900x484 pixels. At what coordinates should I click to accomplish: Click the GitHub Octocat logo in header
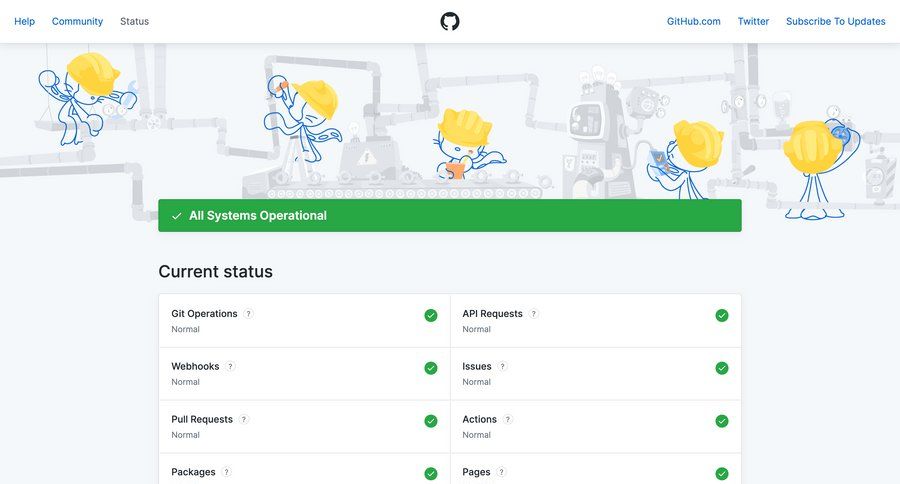click(450, 21)
